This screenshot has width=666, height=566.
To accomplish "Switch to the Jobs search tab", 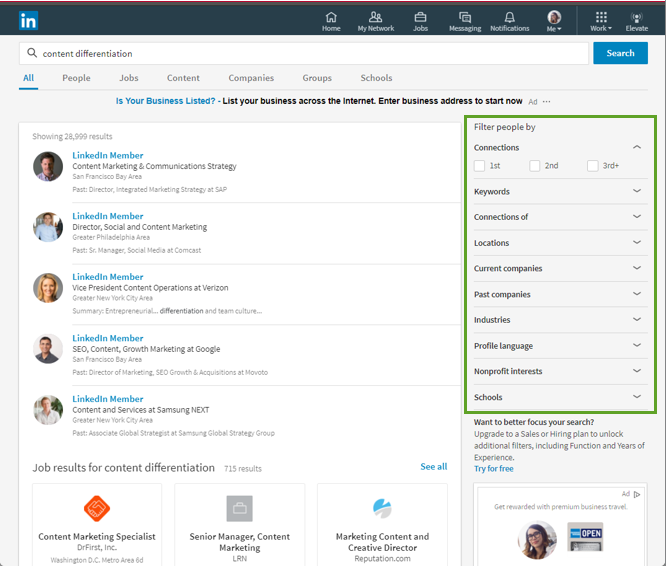I will [129, 78].
